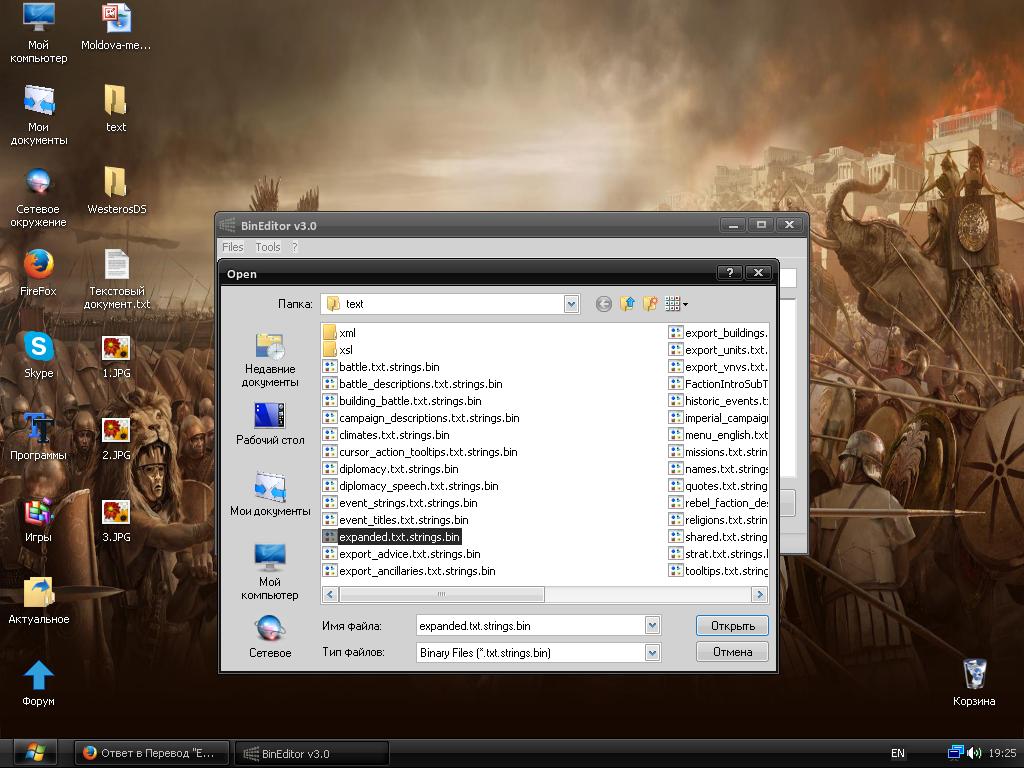Select Недавние документы in places bar
This screenshot has height=769, width=1024.
point(269,360)
